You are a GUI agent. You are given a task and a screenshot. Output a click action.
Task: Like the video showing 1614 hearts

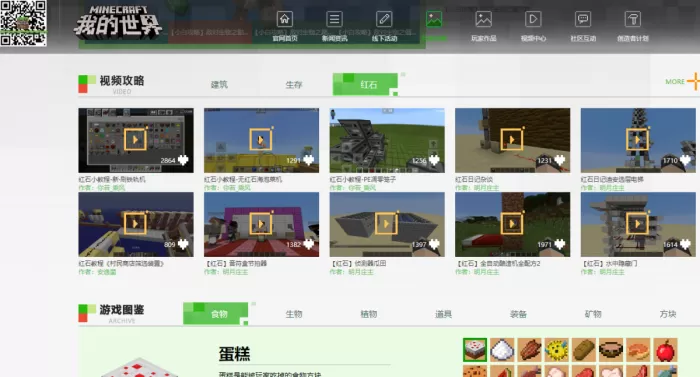pyautogui.click(x=685, y=244)
